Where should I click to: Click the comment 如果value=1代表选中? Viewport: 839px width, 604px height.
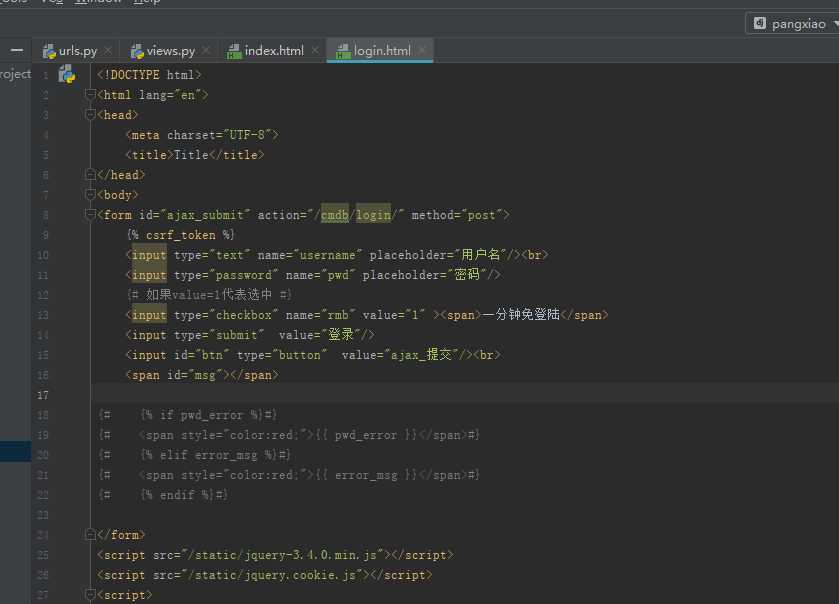pos(209,295)
